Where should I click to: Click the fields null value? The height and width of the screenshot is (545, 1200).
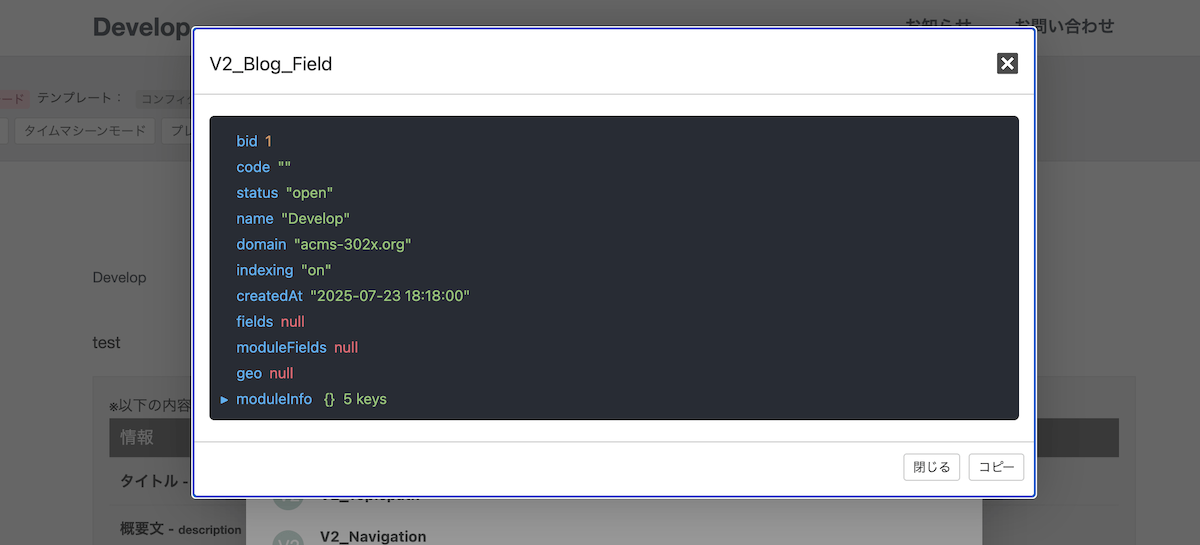292,322
